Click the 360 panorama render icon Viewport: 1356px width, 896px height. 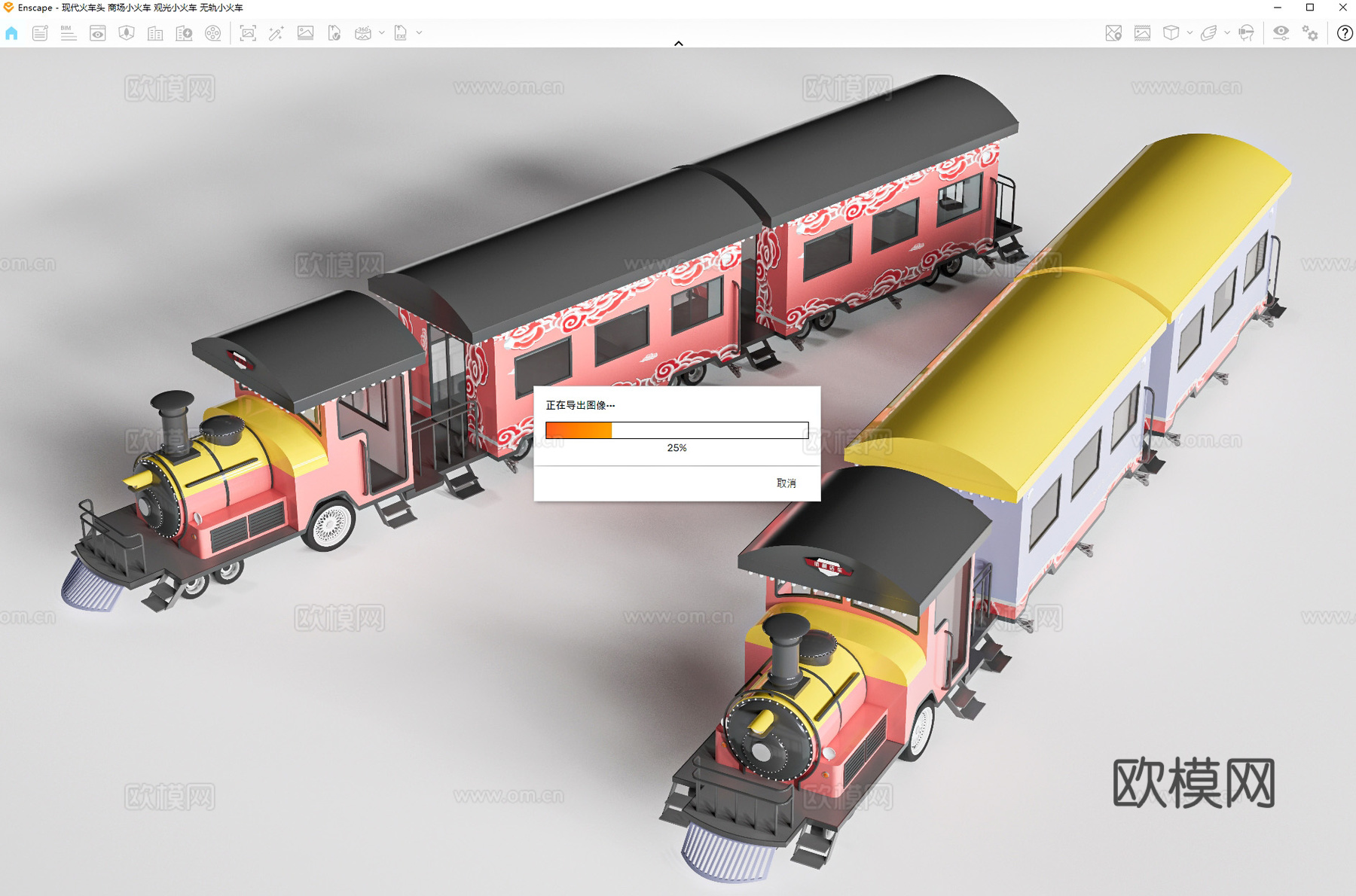363,33
